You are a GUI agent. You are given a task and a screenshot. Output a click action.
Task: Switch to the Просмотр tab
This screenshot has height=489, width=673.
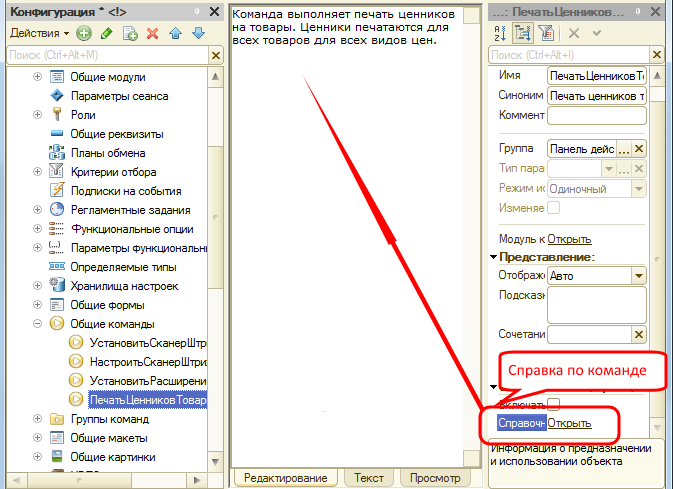tap(435, 478)
